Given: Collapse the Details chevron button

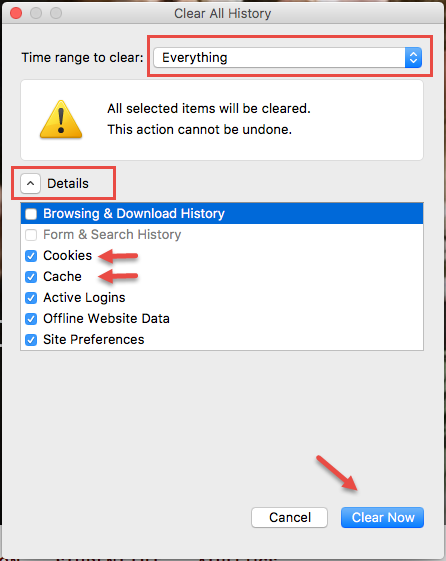Looking at the screenshot, I should [30, 184].
